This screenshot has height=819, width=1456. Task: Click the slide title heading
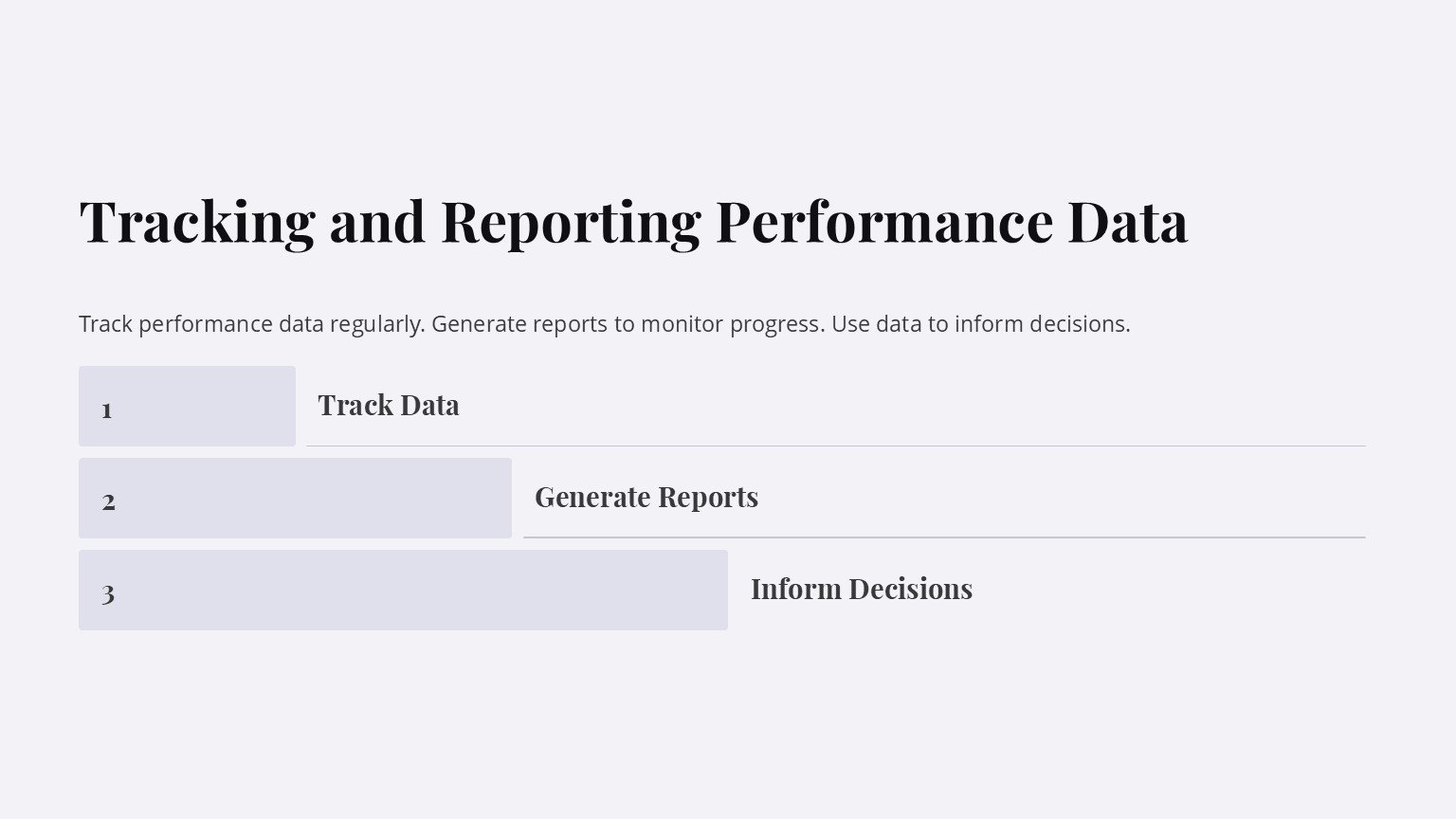point(633,222)
